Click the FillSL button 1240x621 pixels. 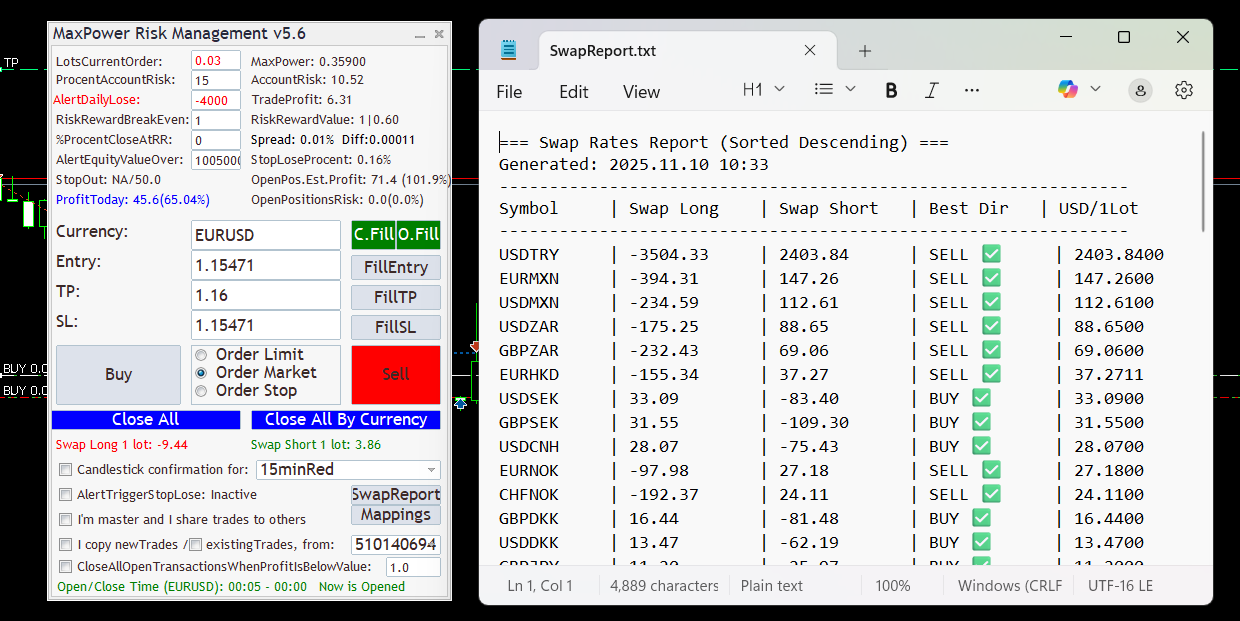[x=396, y=327]
